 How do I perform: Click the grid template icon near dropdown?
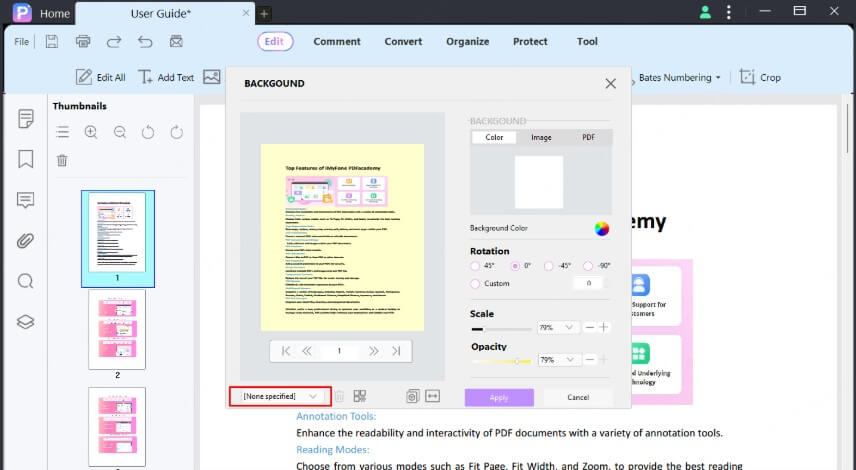tap(360, 396)
